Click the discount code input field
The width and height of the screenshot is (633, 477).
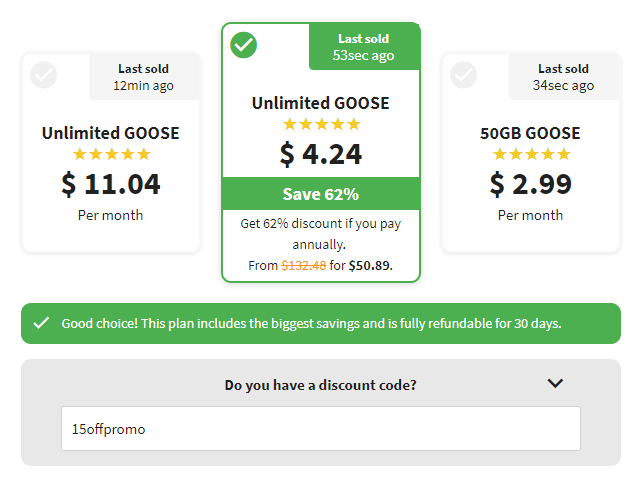[x=321, y=429]
